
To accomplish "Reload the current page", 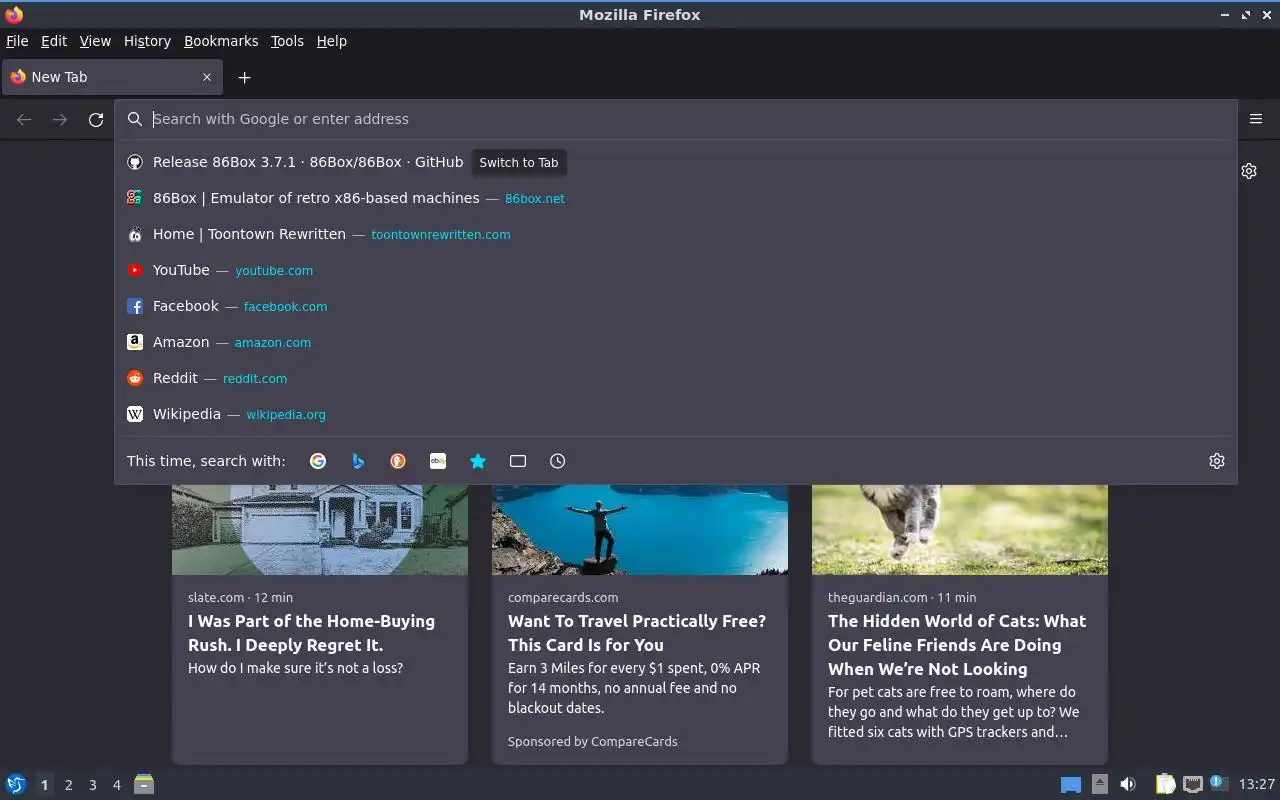I will click(96, 120).
